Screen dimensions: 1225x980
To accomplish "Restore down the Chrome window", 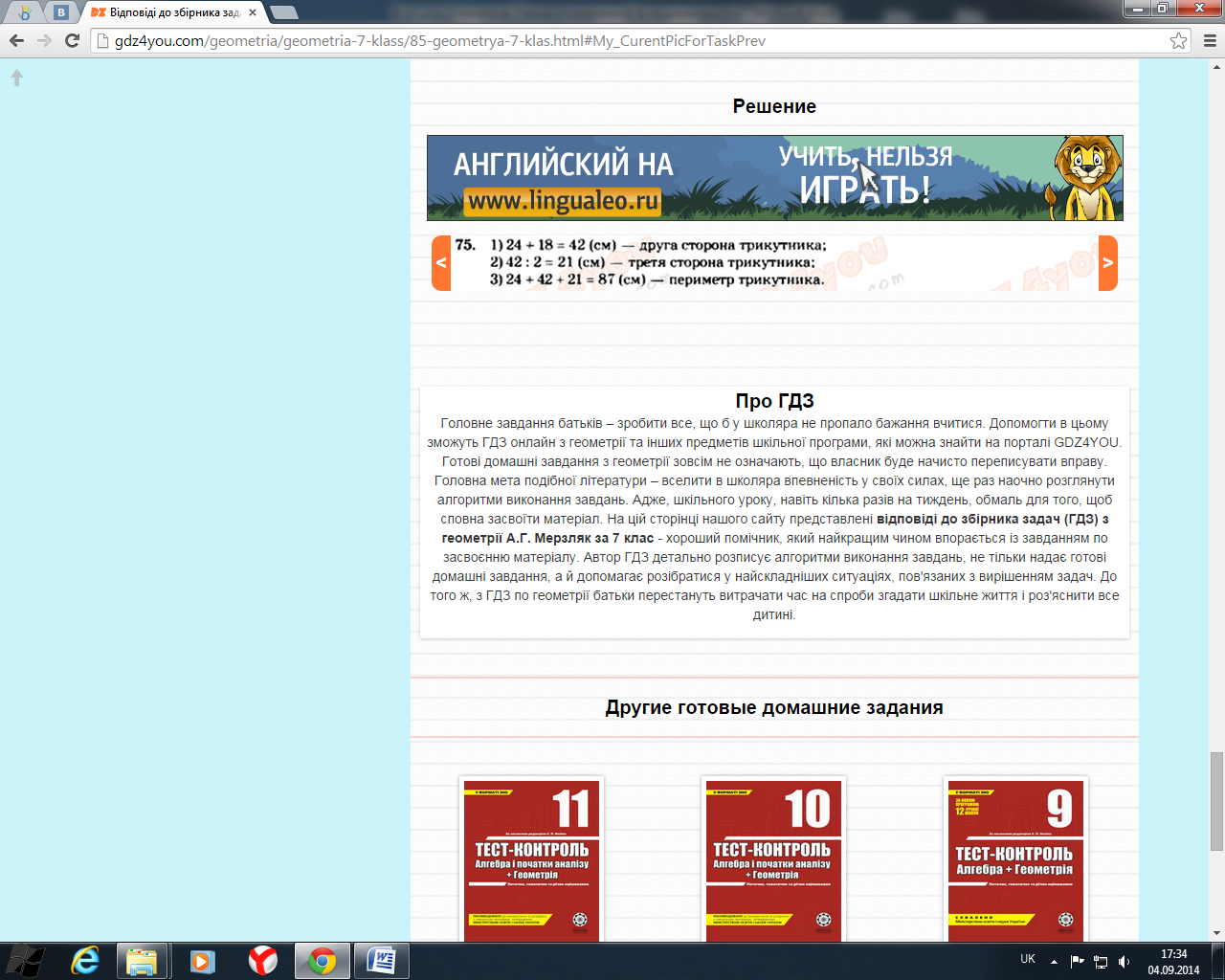I will point(1163,8).
